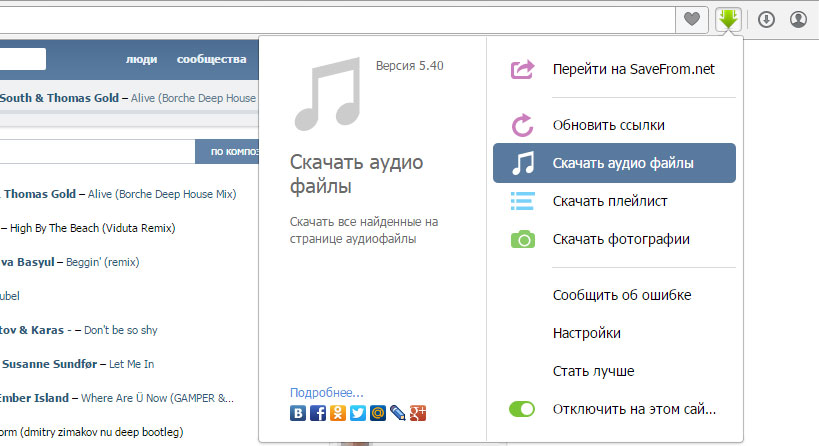Select 'Перейти на SaveFrom.net' menu item
This screenshot has height=446, width=819.
click(x=633, y=69)
